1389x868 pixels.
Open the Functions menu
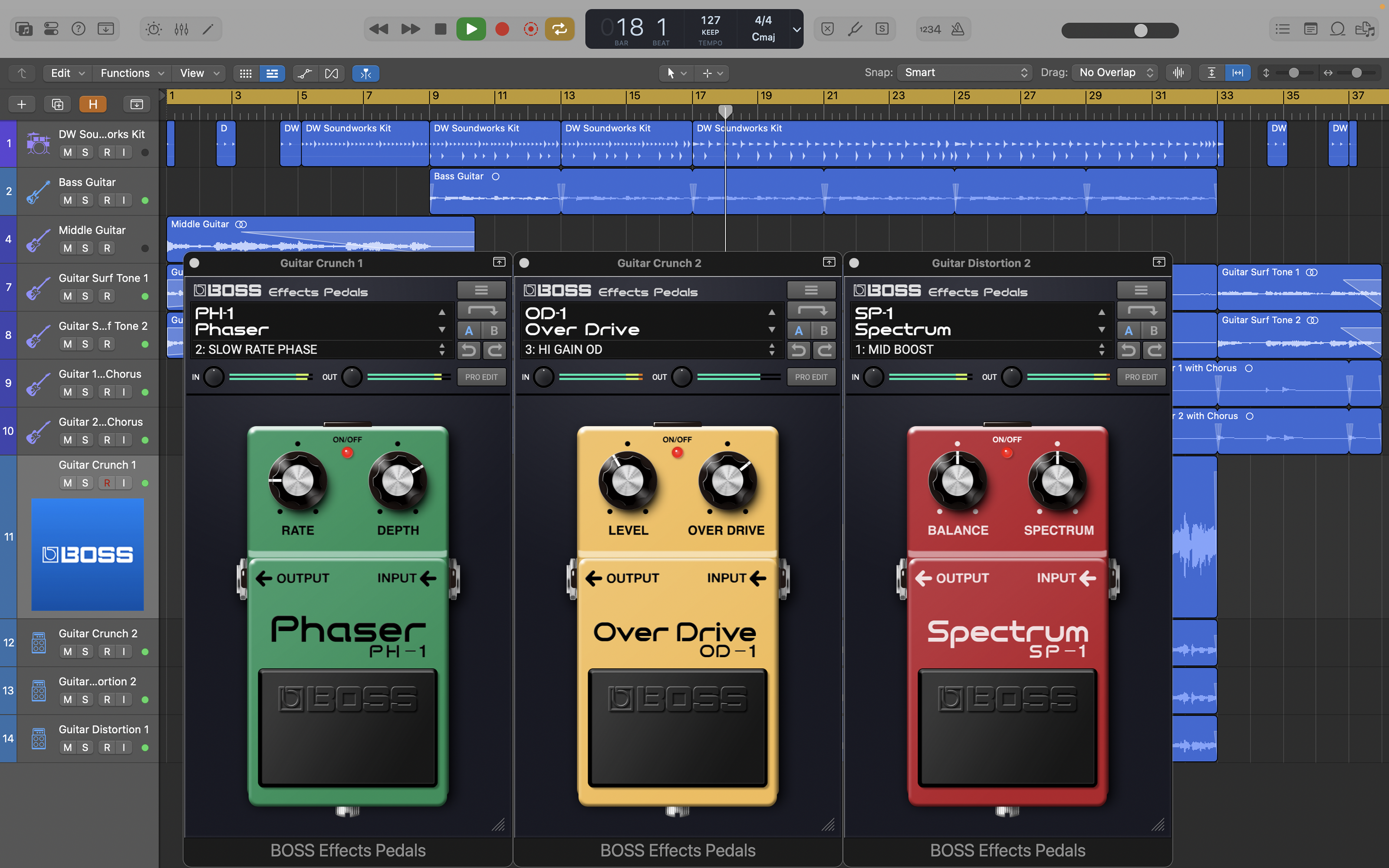click(x=132, y=73)
